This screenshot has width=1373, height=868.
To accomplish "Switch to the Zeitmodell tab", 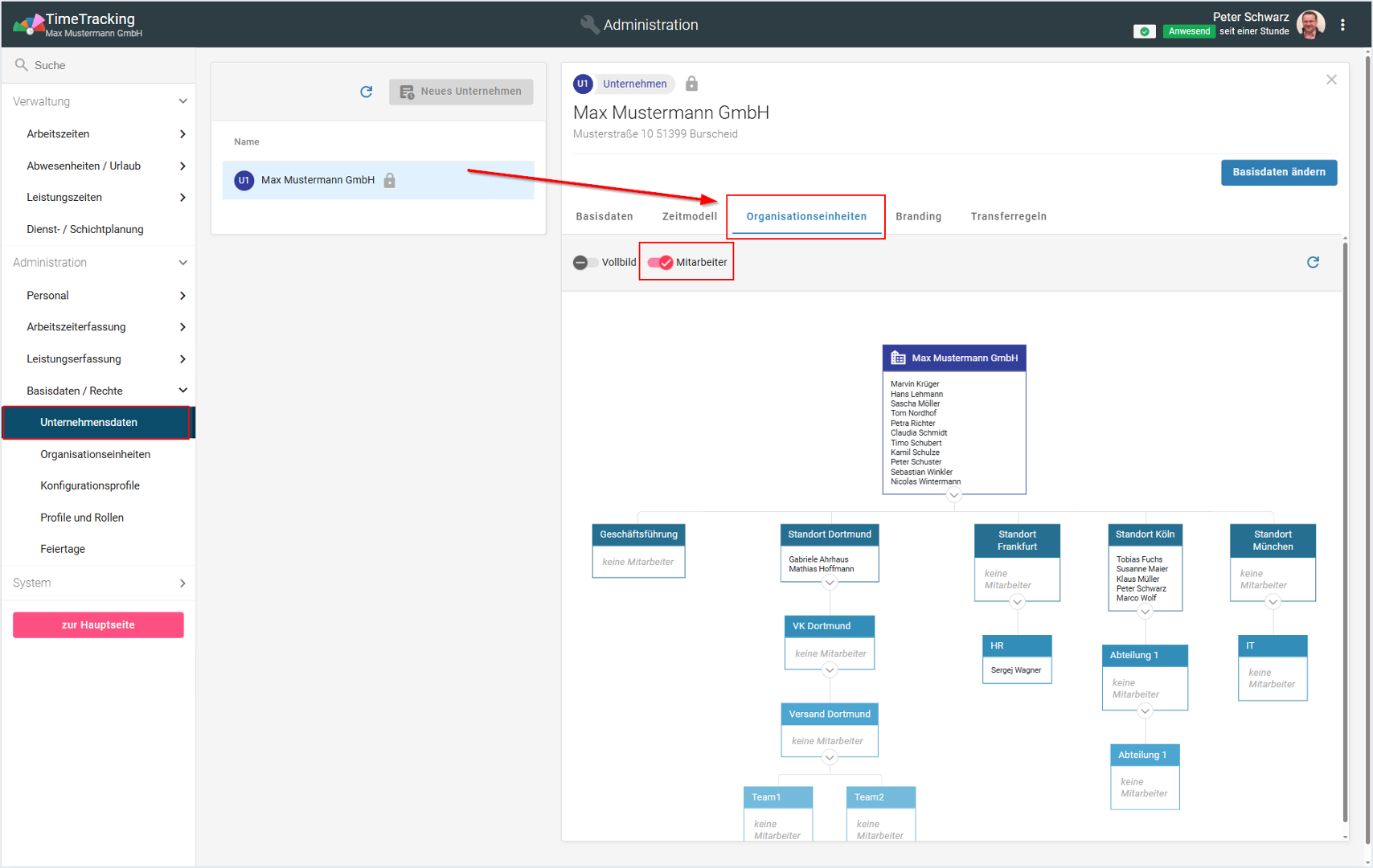I will coord(689,216).
